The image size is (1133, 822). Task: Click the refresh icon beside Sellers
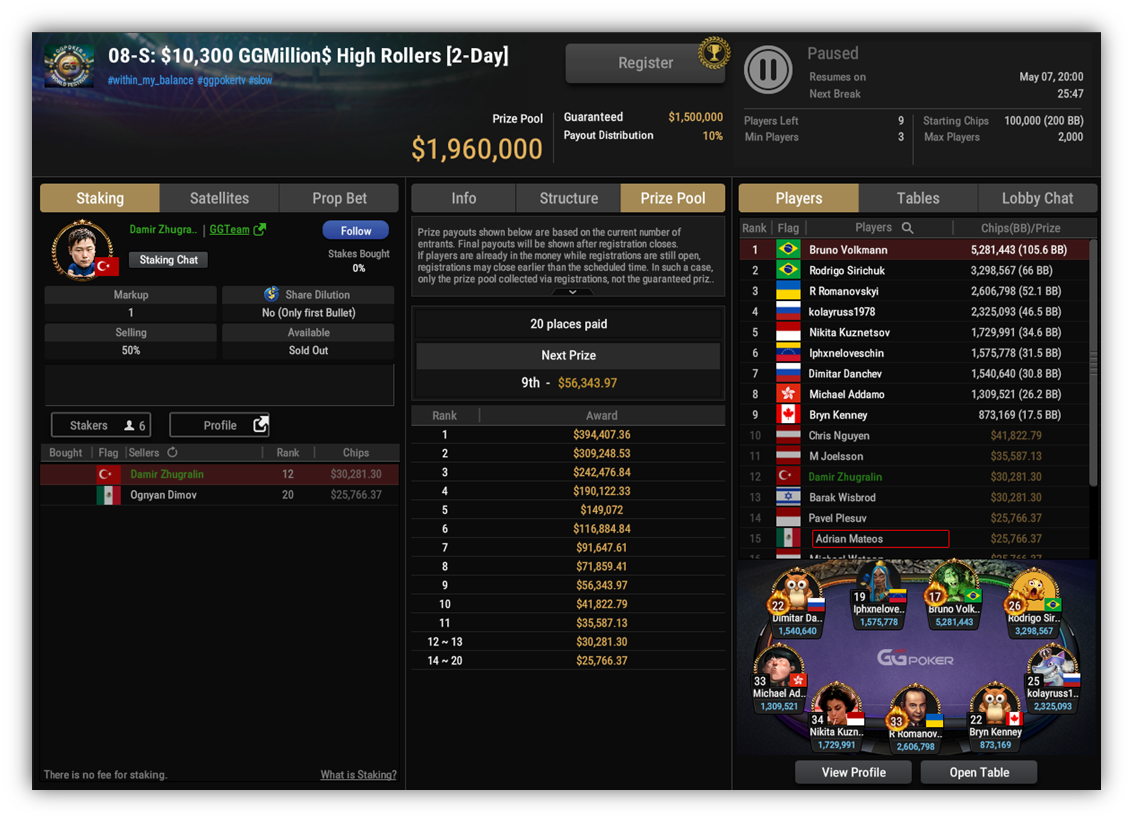coord(172,452)
